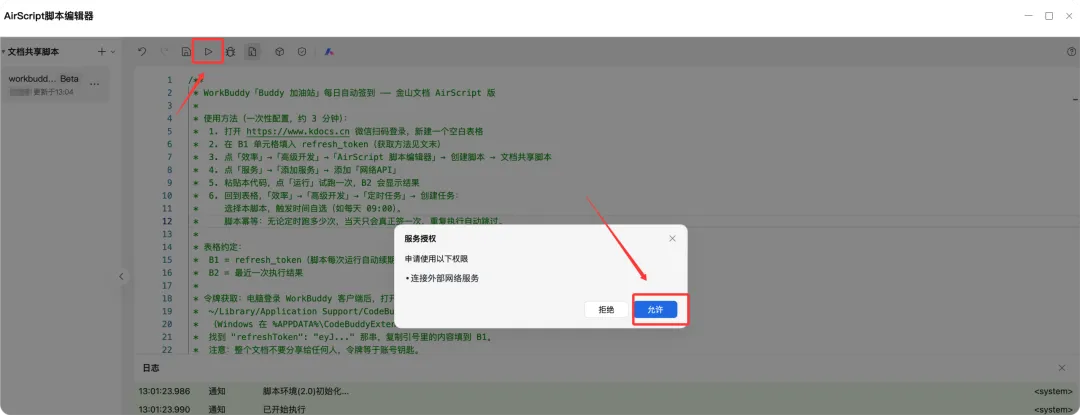The image size is (1080, 415).
Task: Open the cube services icon
Action: pos(280,51)
